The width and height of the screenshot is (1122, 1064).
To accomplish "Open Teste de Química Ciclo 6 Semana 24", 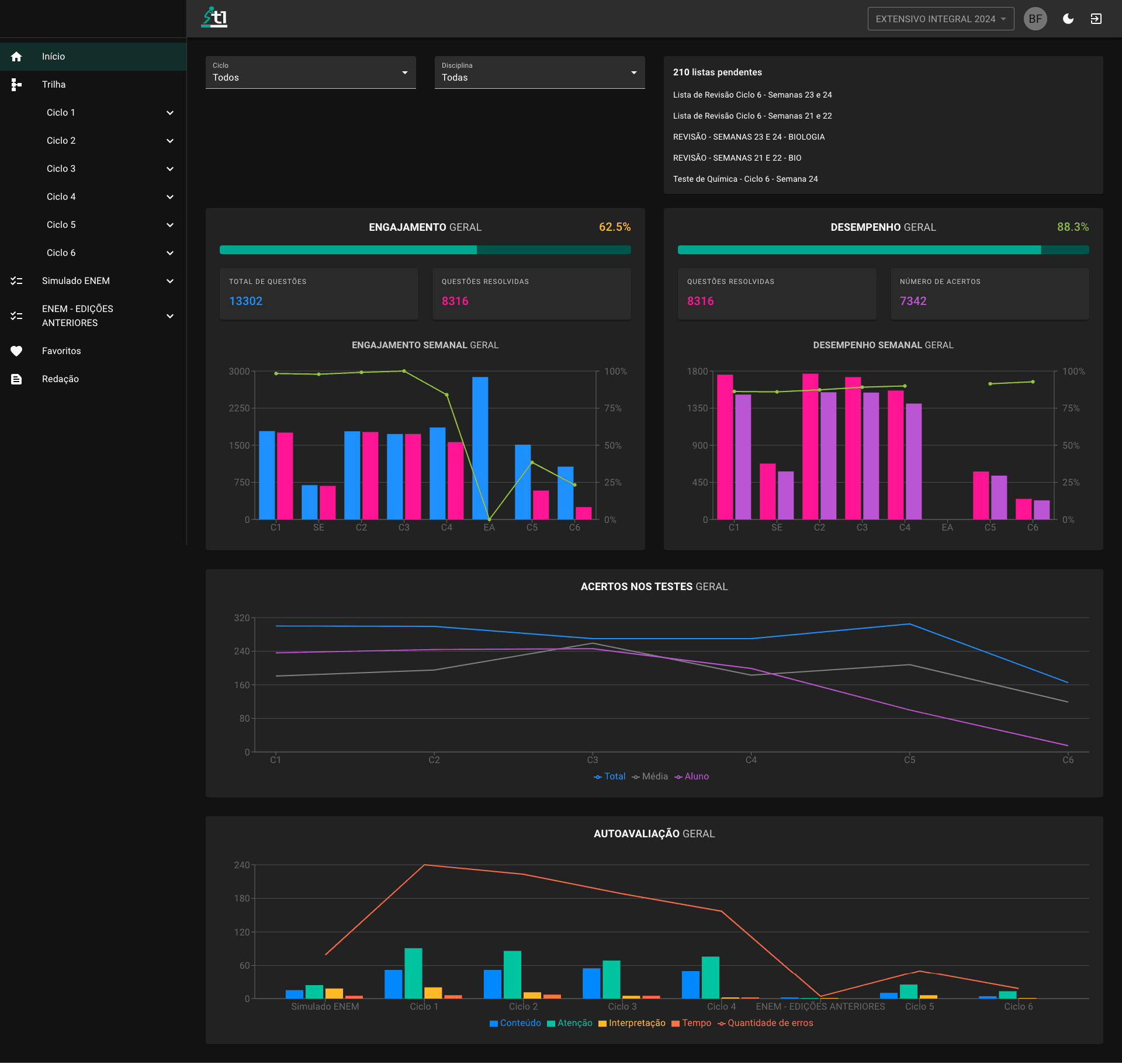I will coord(745,179).
